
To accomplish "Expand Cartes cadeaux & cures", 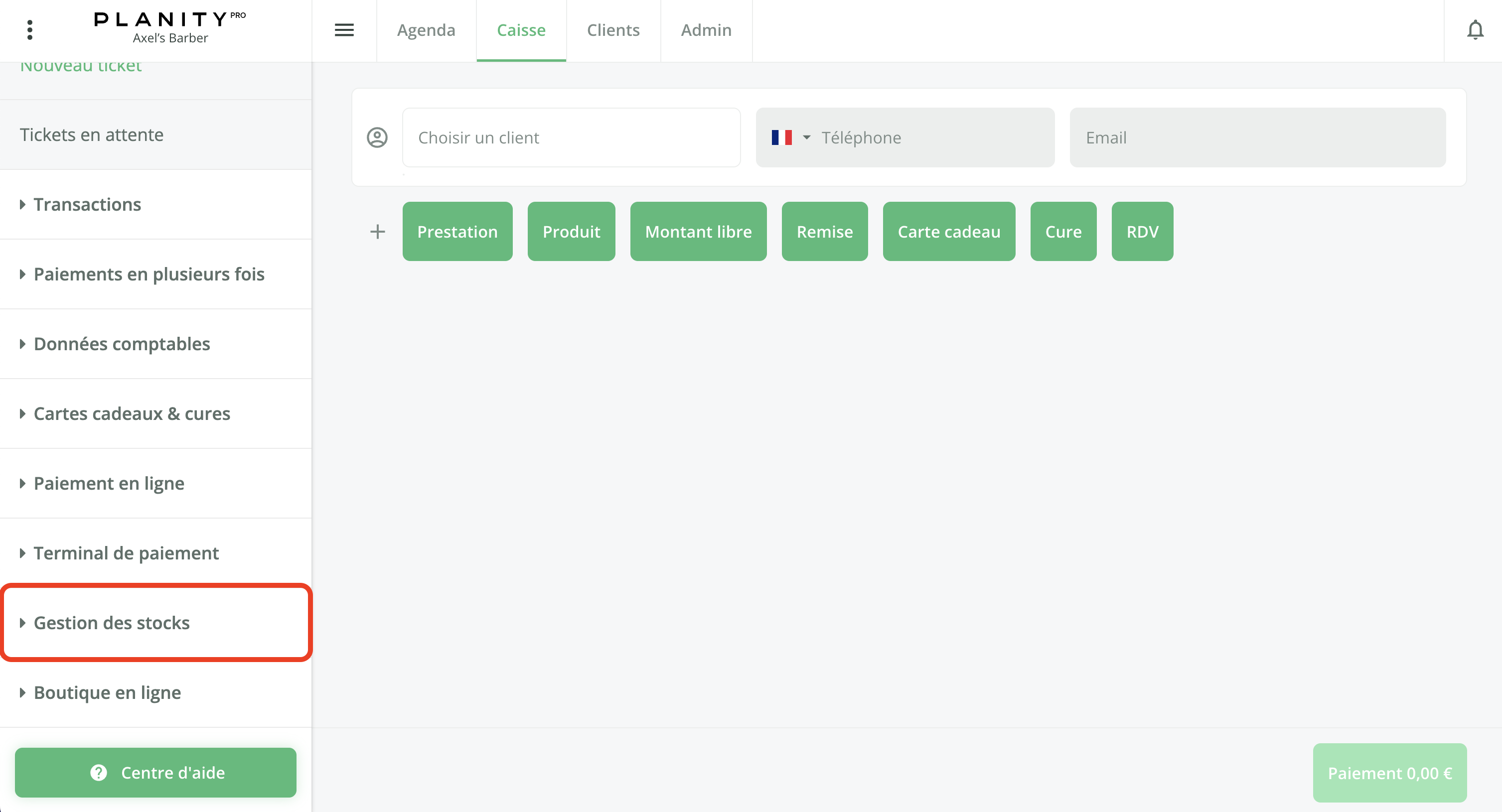I will [x=132, y=414].
